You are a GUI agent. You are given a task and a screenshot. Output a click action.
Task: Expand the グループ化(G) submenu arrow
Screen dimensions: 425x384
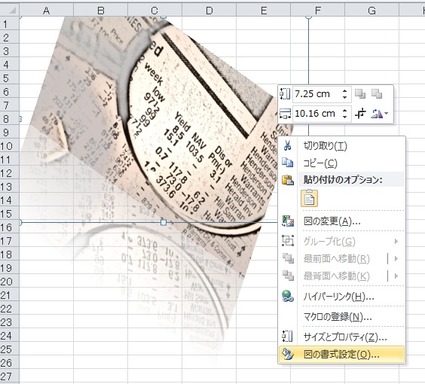[x=396, y=241]
